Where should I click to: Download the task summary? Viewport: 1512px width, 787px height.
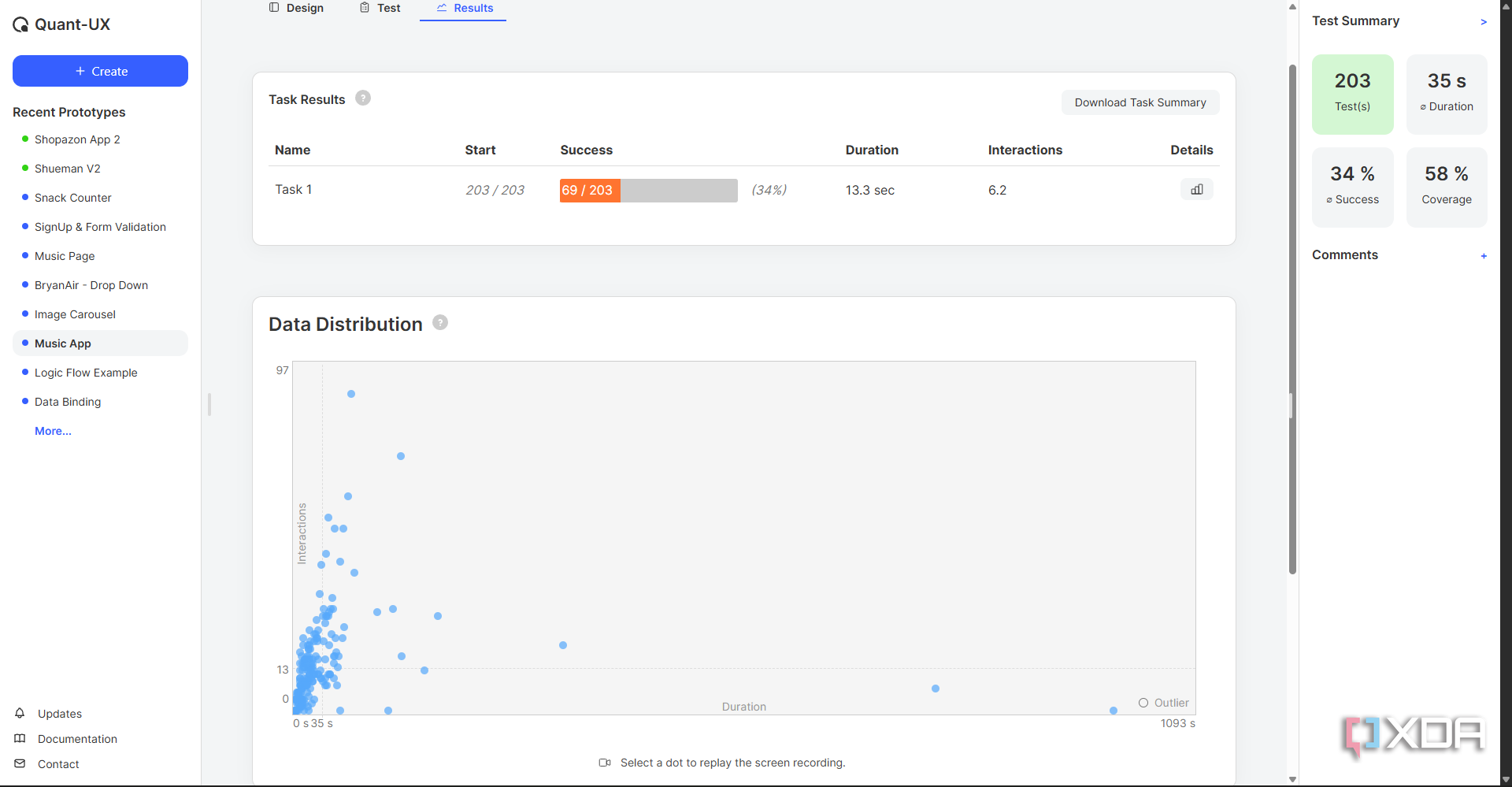tap(1140, 102)
